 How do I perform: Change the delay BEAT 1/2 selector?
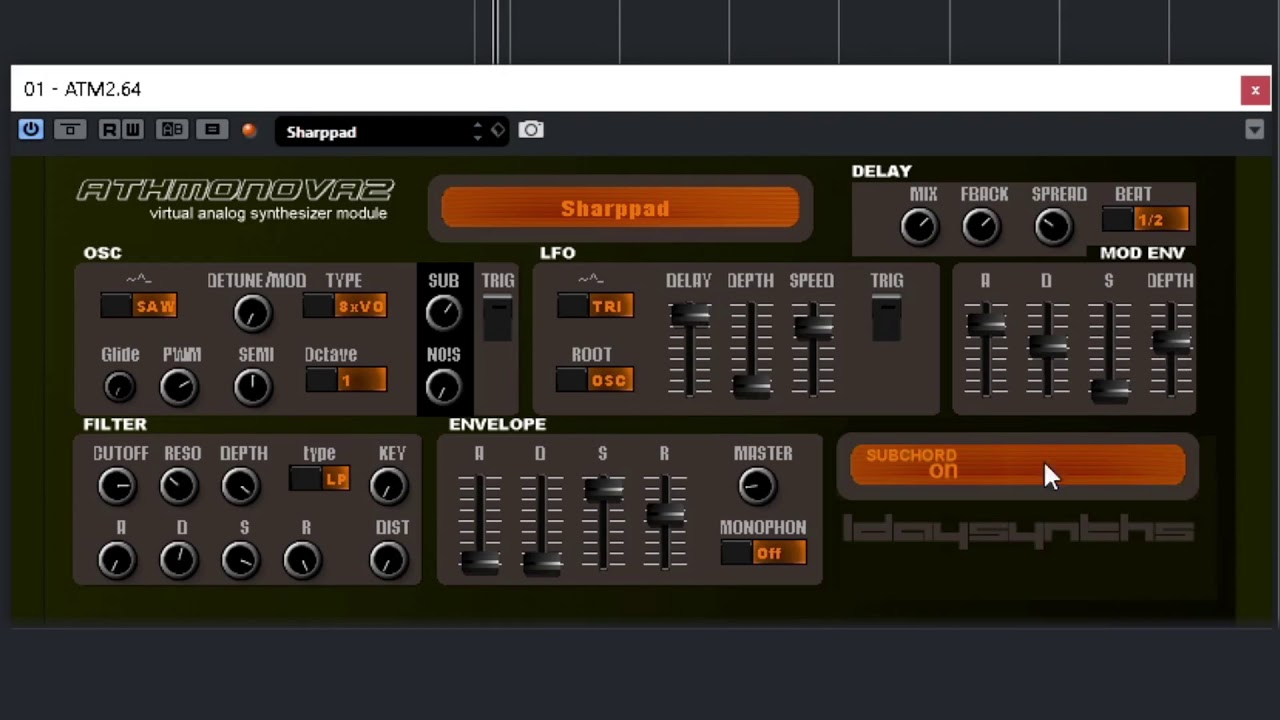[x=1145, y=219]
